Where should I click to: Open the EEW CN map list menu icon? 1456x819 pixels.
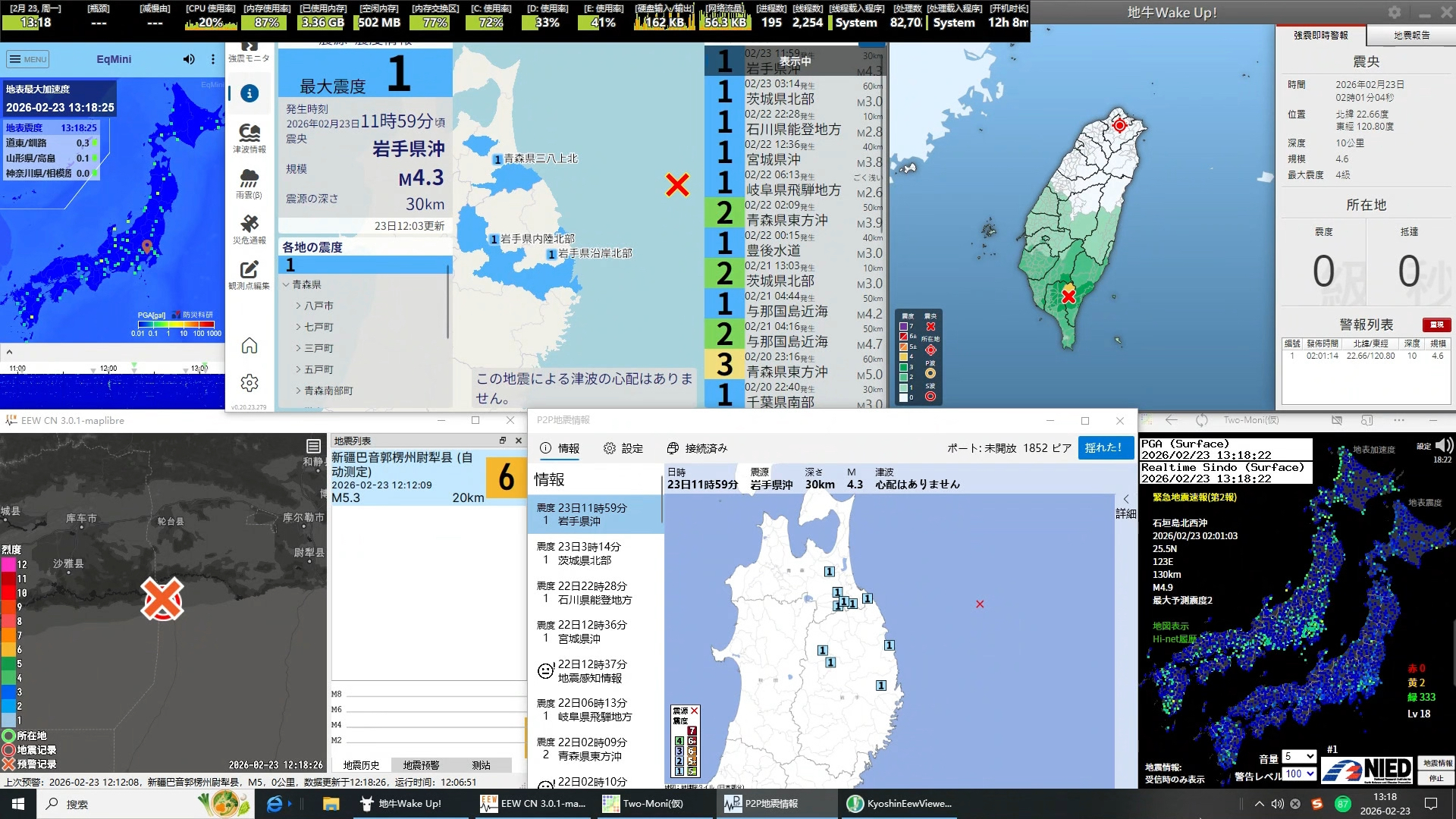click(313, 446)
